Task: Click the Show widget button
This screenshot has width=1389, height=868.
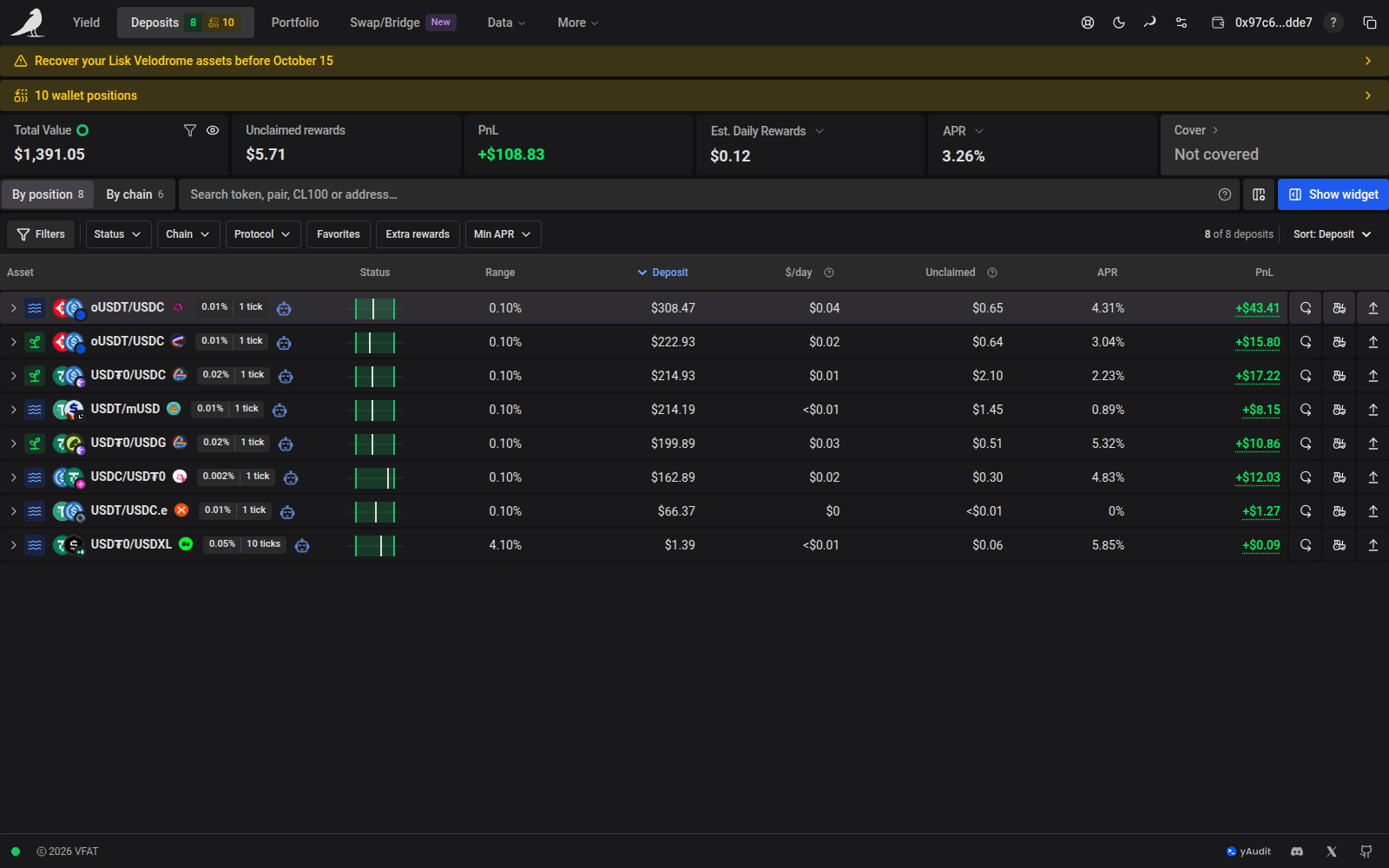Action: point(1333,194)
